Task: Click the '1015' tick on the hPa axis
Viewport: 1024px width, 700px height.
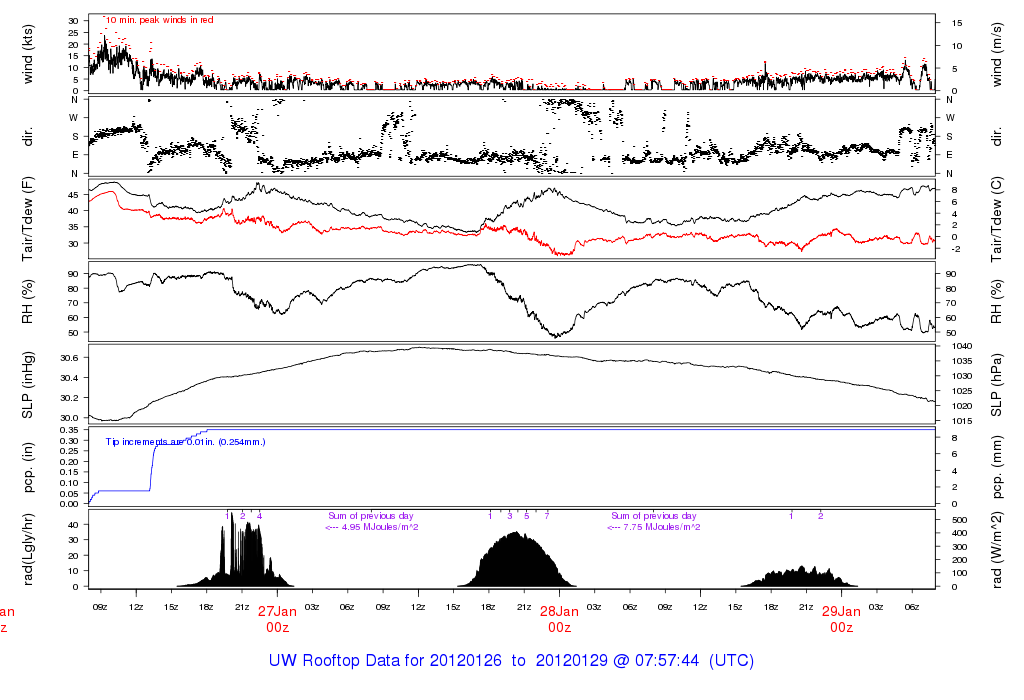Action: coord(962,421)
